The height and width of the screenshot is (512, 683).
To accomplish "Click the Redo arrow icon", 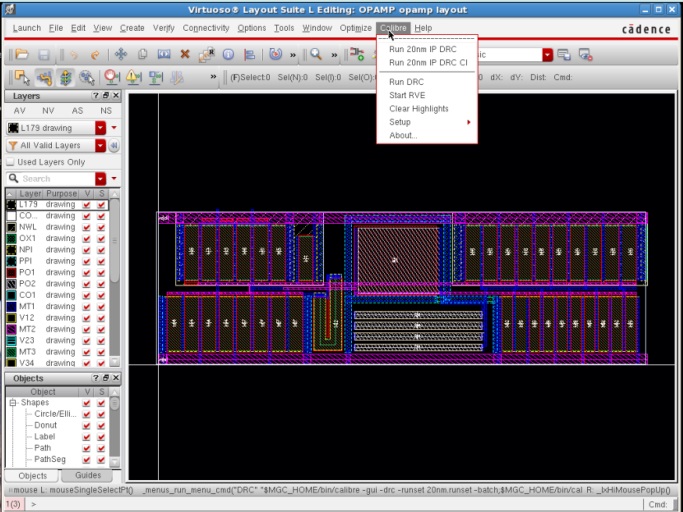I will [x=95, y=54].
